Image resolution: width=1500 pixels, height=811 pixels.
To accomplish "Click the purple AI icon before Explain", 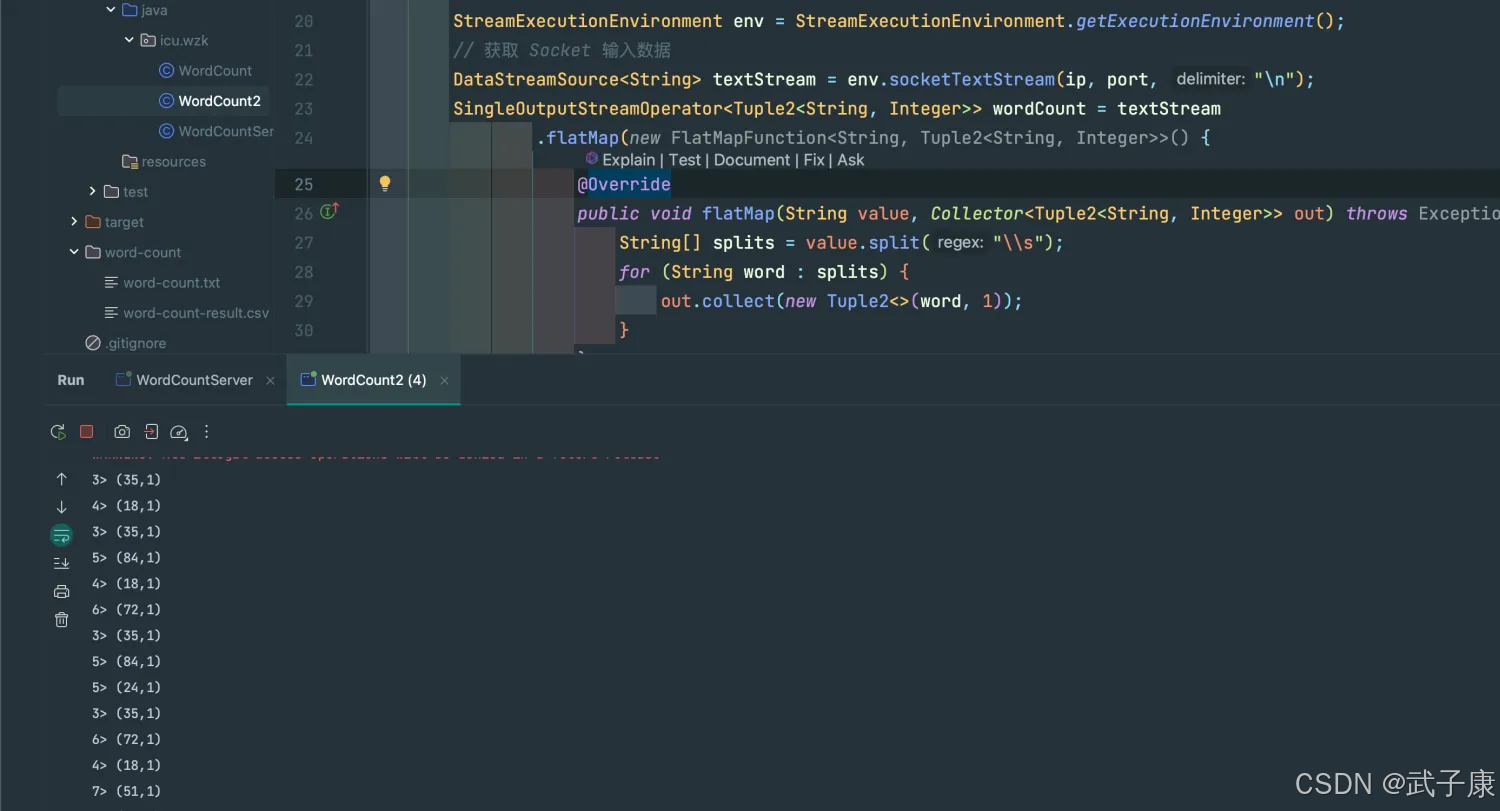I will tap(592, 159).
